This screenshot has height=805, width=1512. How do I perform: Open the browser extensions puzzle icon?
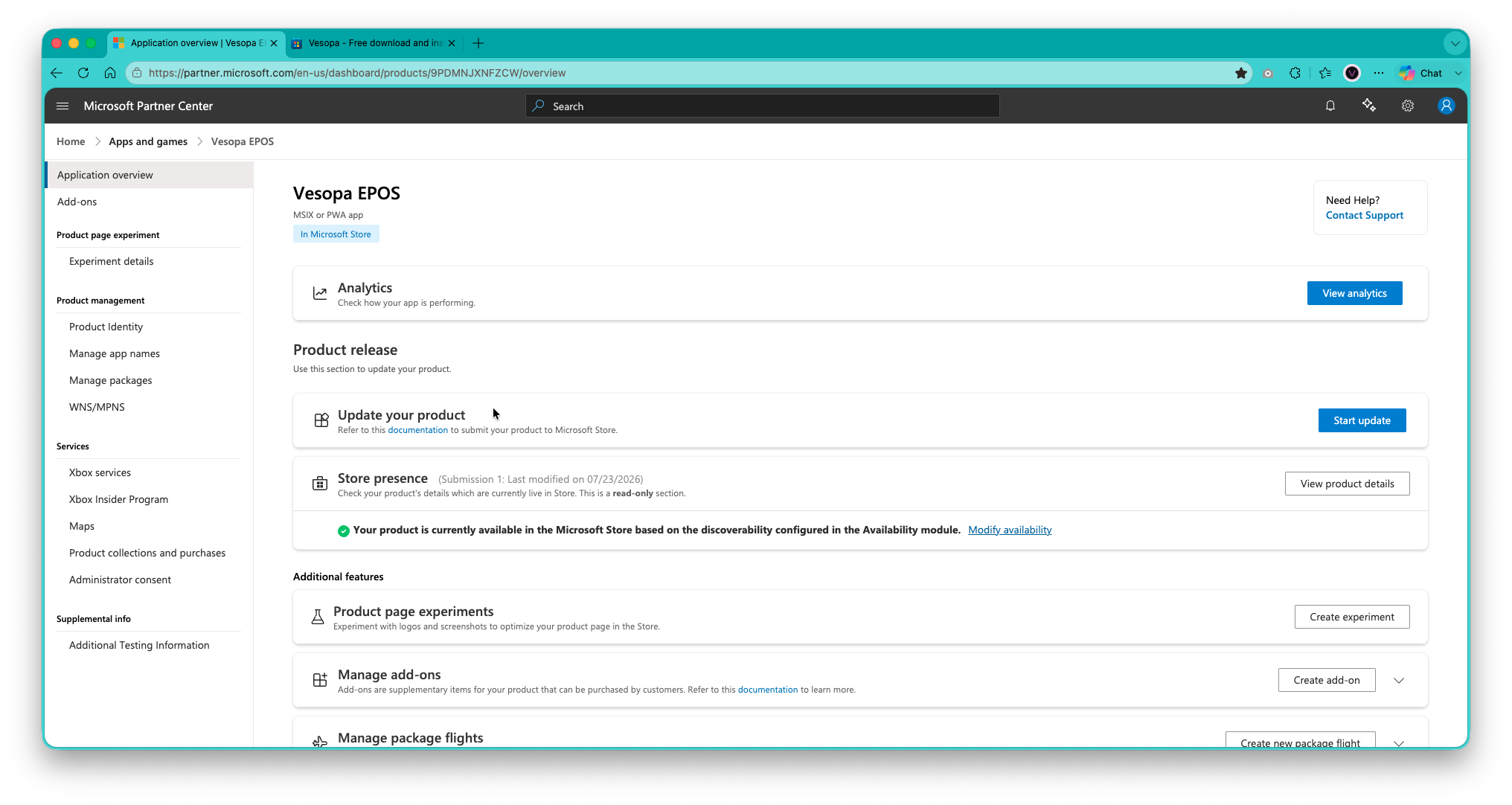coord(1295,73)
